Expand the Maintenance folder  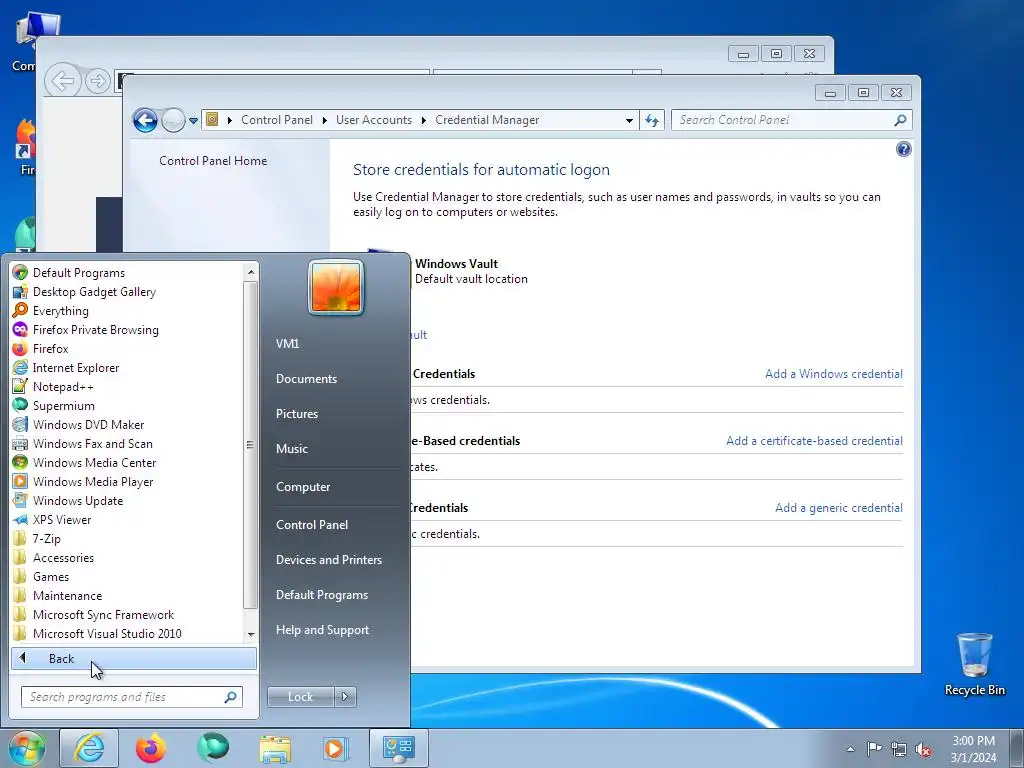(67, 595)
